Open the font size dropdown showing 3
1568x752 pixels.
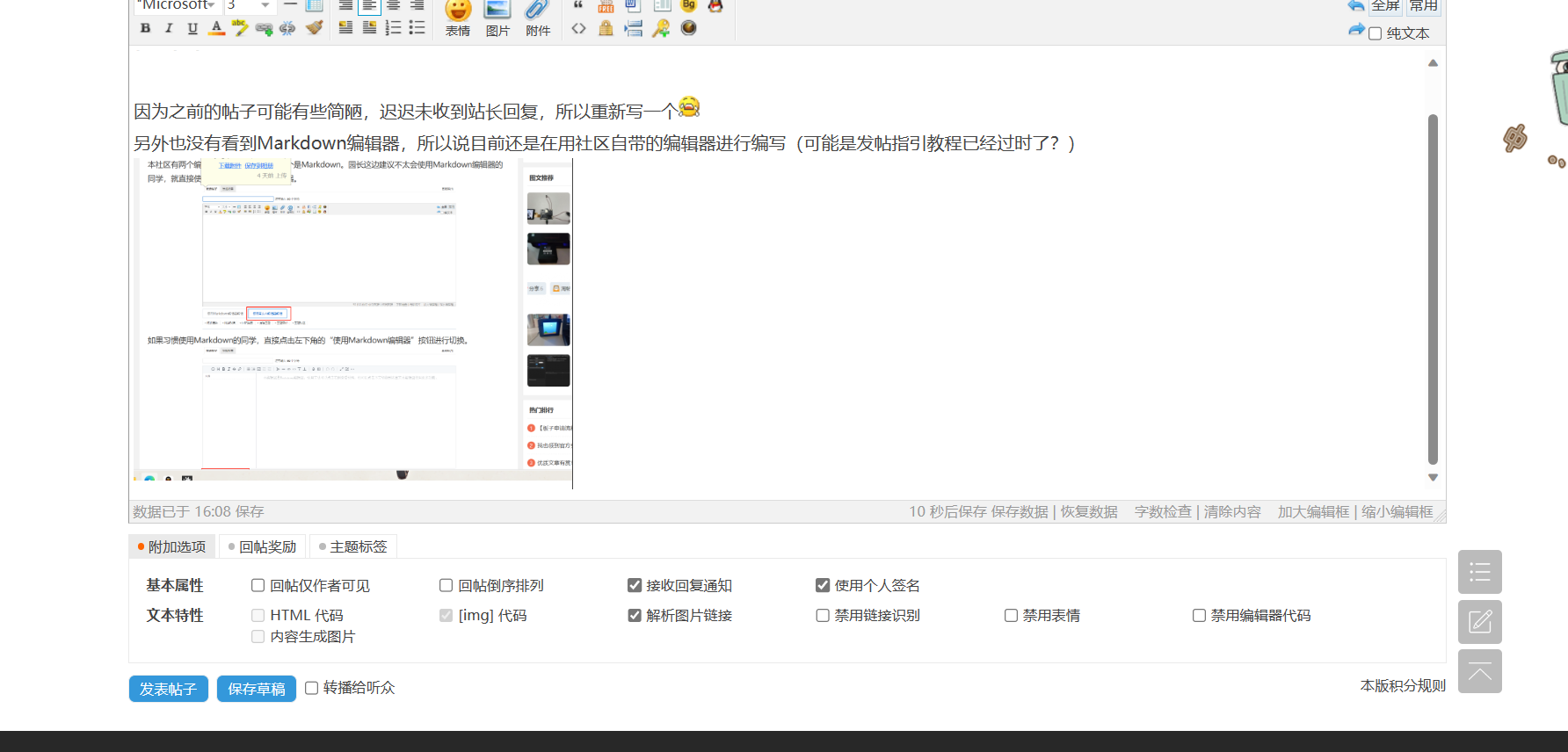pyautogui.click(x=250, y=5)
